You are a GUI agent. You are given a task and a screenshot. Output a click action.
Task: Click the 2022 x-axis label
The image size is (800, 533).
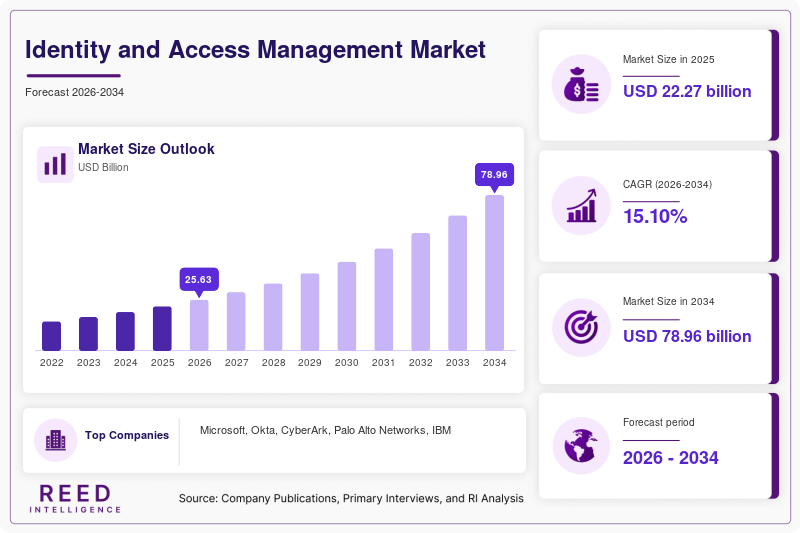52,363
